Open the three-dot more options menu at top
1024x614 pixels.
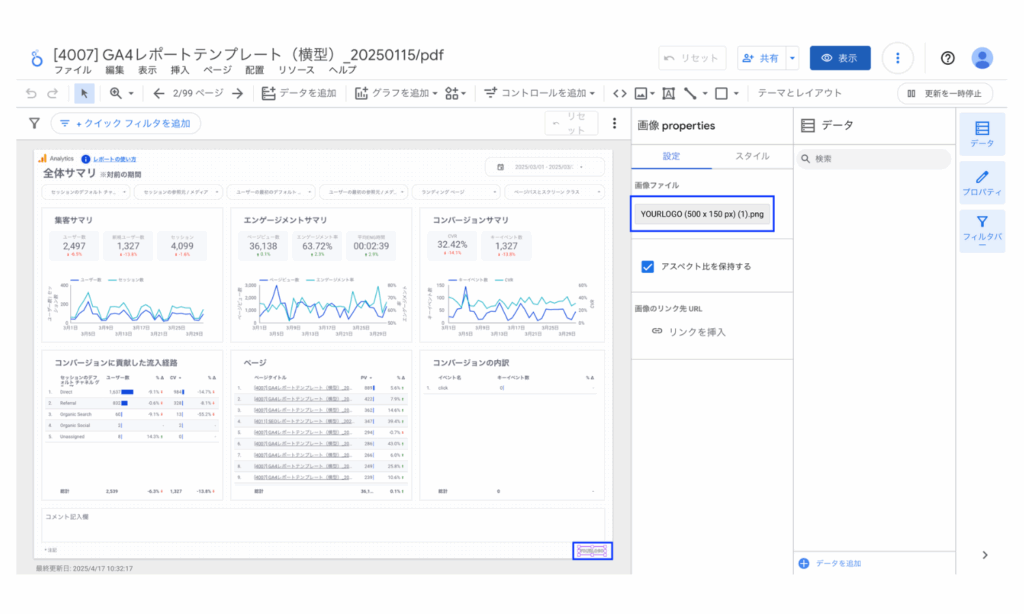897,58
